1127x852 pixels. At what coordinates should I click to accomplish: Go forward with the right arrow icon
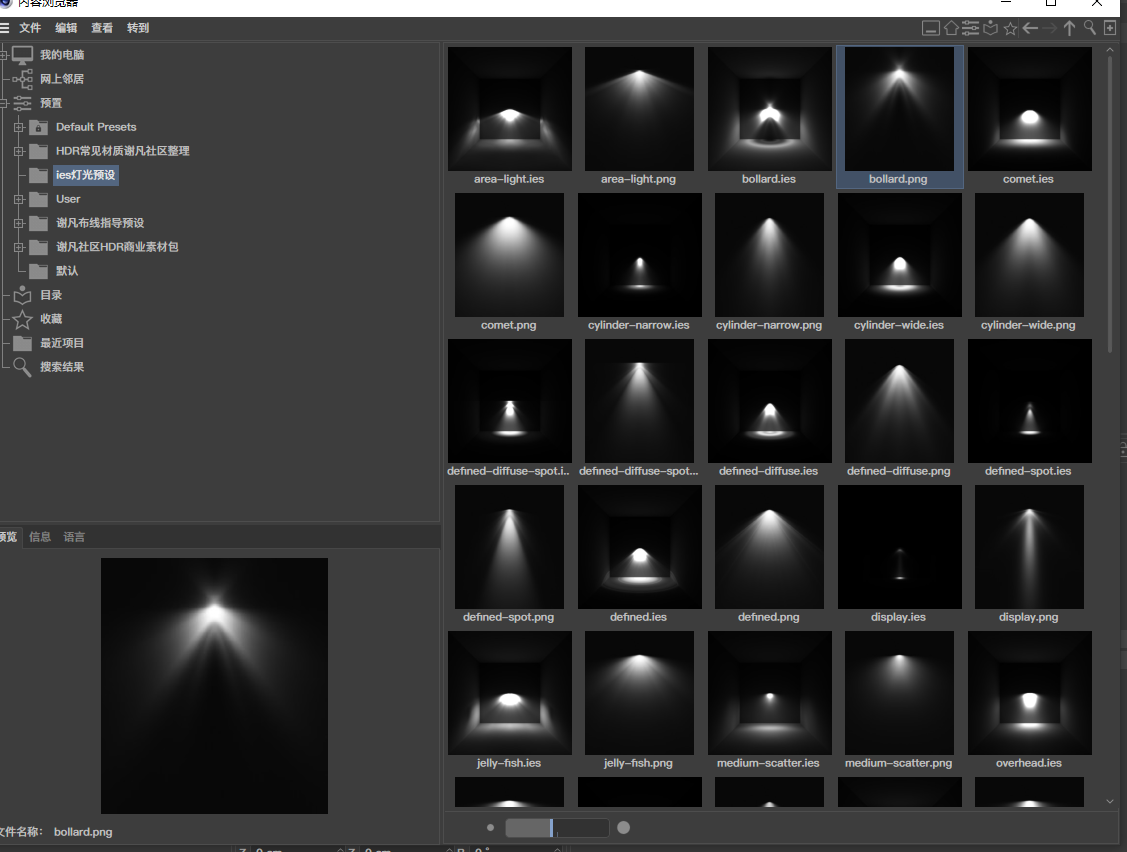coord(1049,28)
